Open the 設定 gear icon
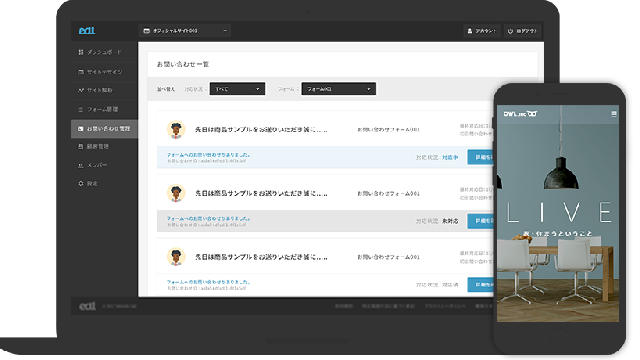640x360 pixels. click(x=81, y=184)
